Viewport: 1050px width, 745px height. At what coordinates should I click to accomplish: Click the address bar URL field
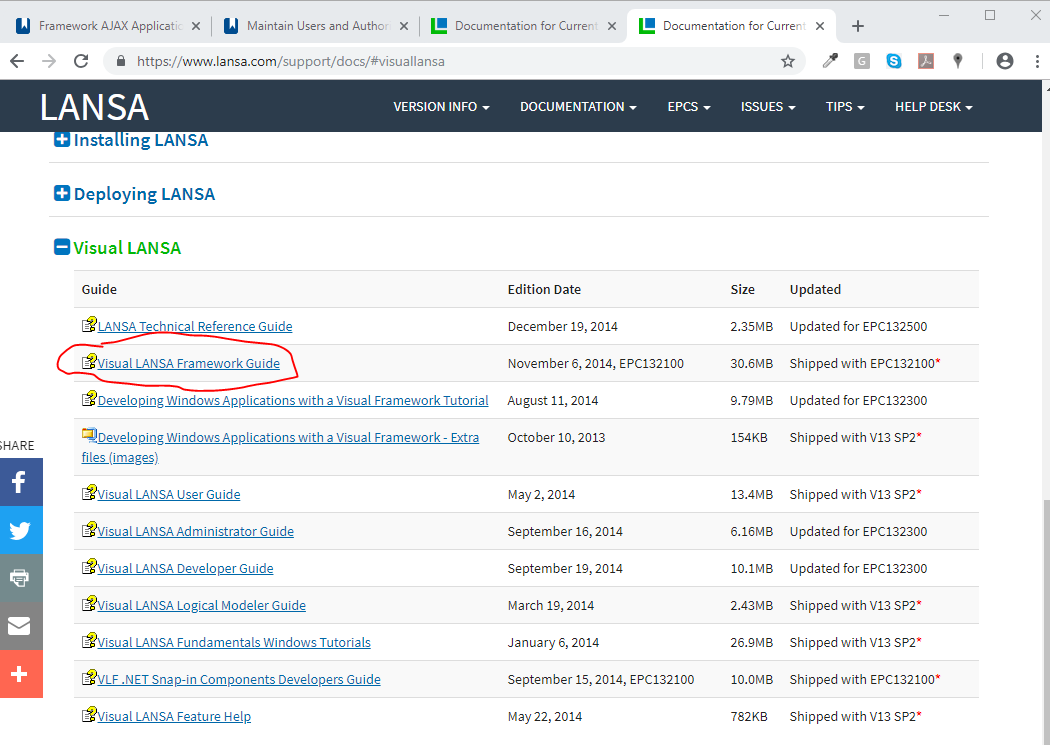point(450,61)
